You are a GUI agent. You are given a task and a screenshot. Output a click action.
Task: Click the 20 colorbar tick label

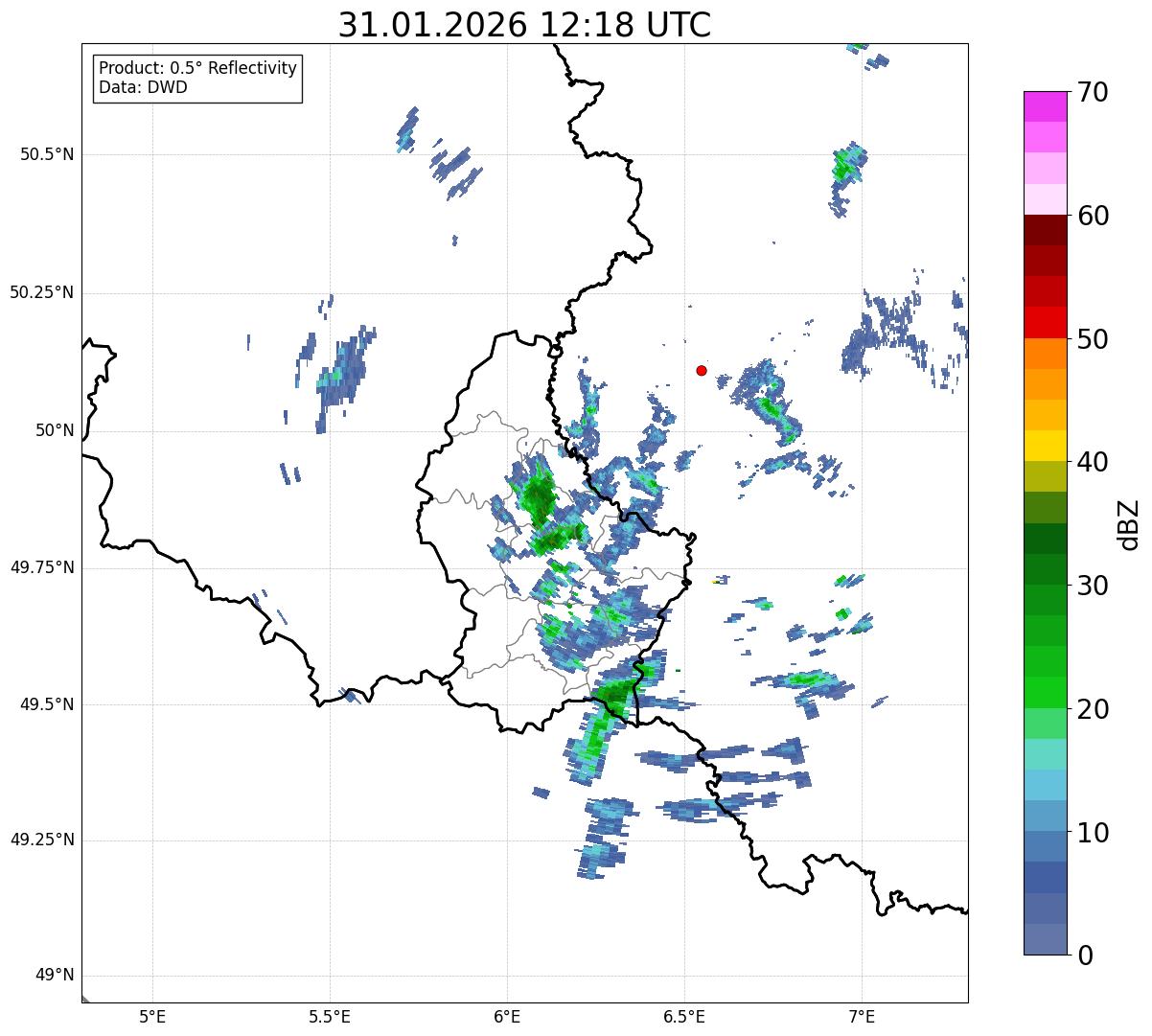1093,709
